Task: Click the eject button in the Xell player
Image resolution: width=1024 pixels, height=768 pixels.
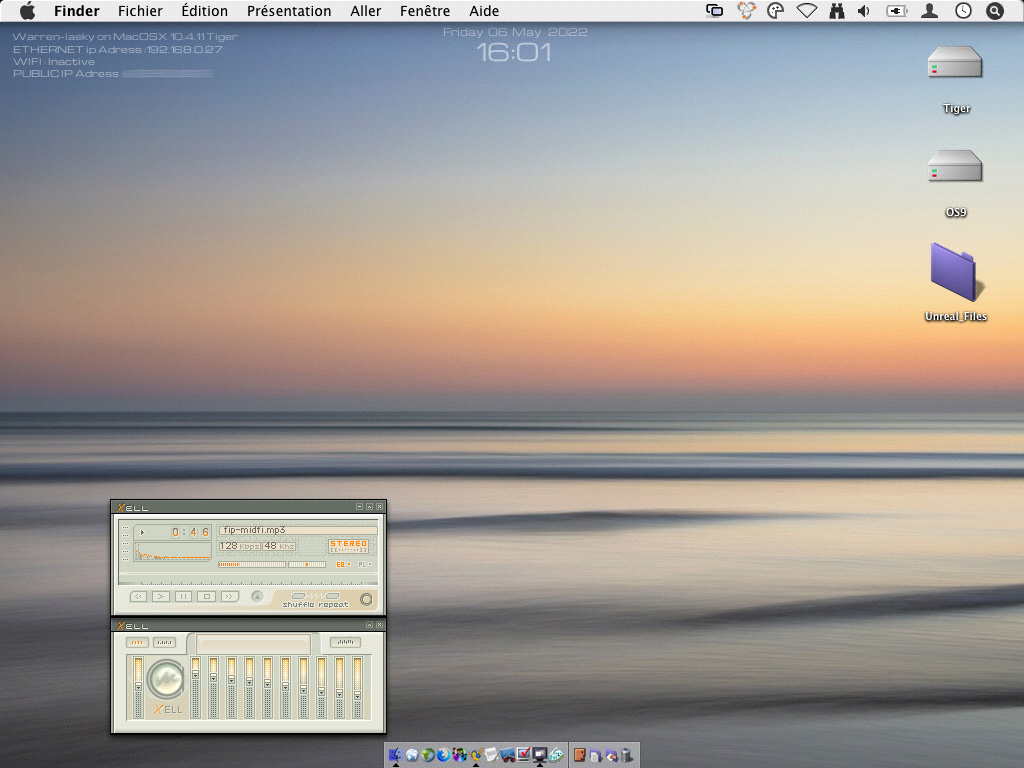Action: point(256,597)
